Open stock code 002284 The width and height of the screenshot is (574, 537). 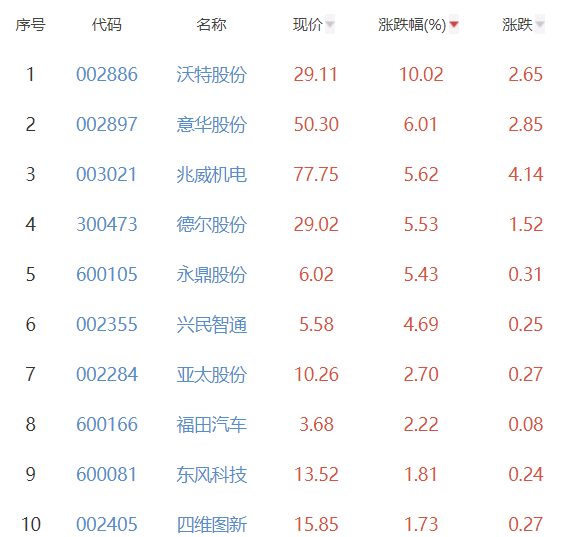[107, 374]
